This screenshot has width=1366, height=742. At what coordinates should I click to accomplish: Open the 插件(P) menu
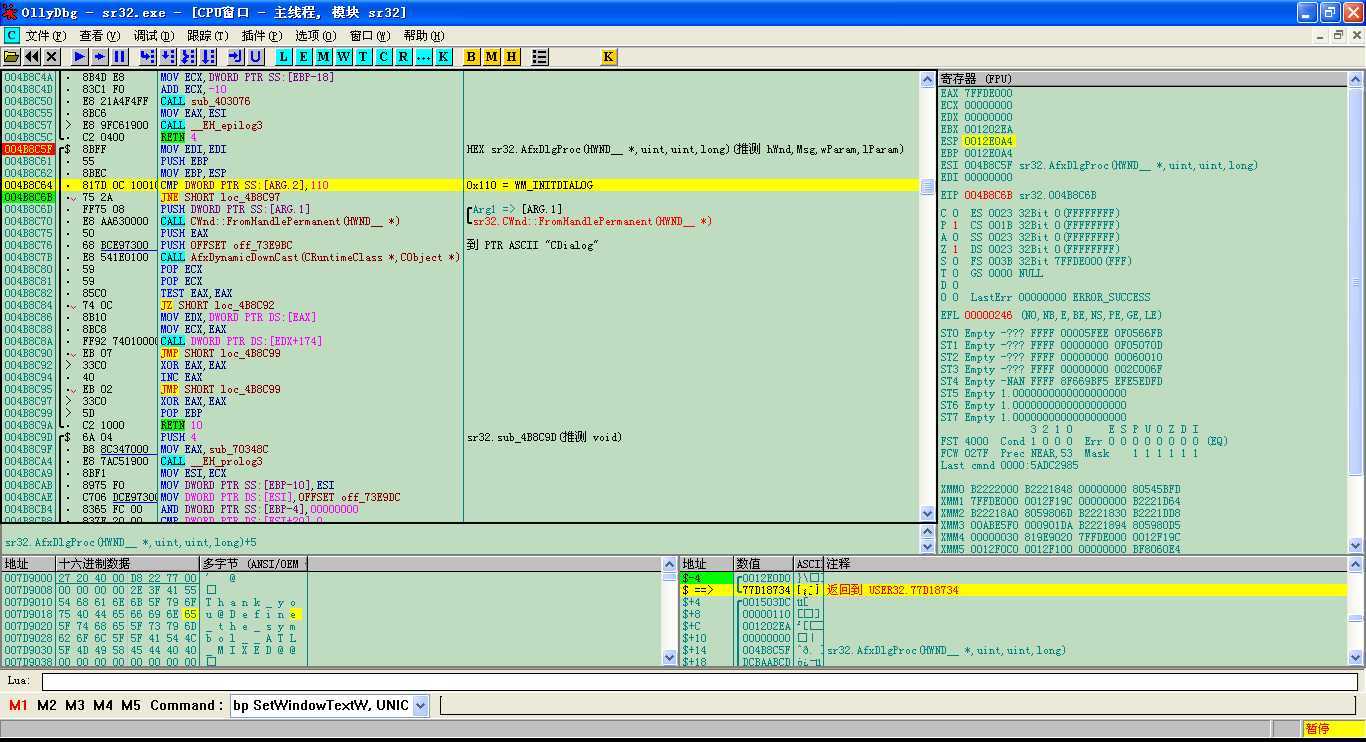click(262, 36)
